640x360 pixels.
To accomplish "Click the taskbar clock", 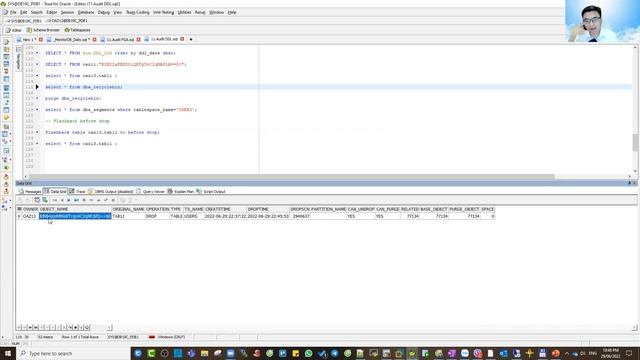I will (x=611, y=353).
